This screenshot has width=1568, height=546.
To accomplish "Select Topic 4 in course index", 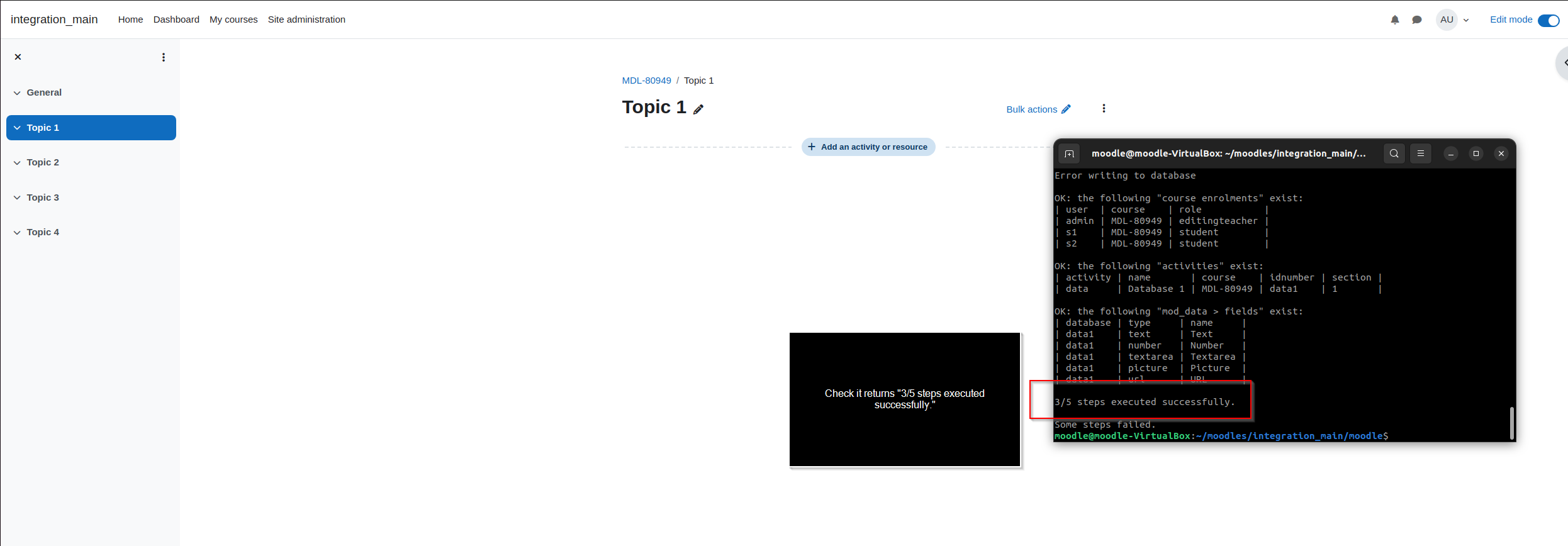I will click(x=43, y=232).
